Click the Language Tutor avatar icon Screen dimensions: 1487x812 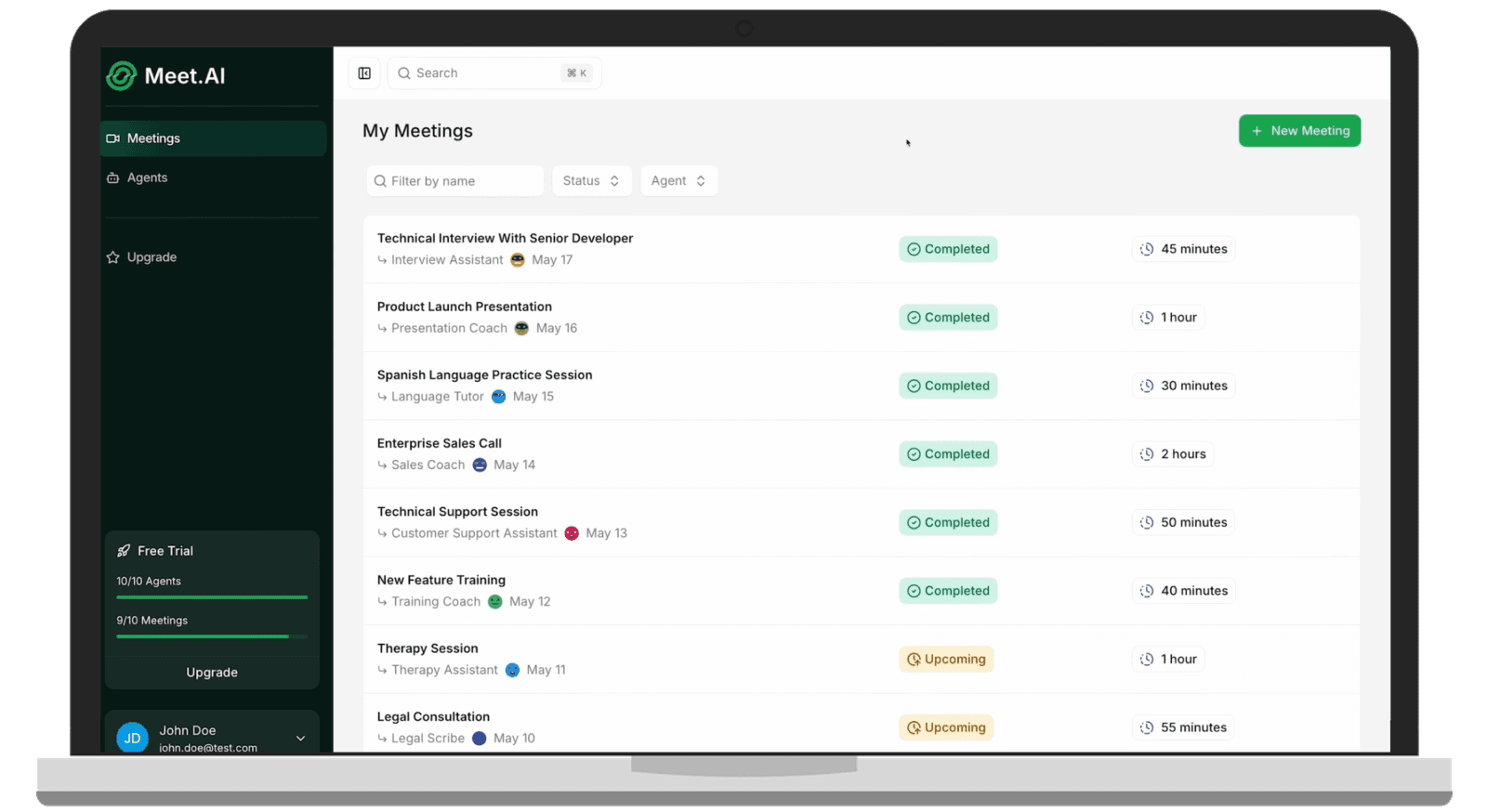tap(498, 397)
